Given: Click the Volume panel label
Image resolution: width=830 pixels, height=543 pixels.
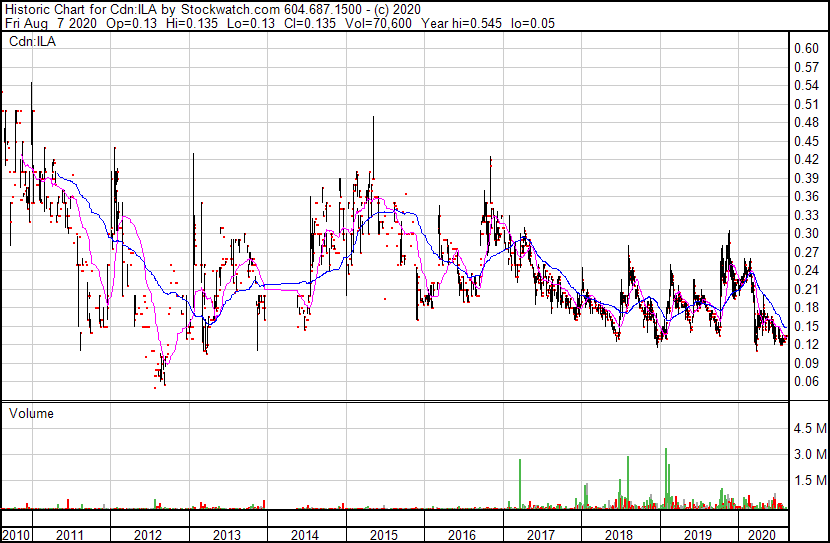Looking at the screenshot, I should point(31,413).
